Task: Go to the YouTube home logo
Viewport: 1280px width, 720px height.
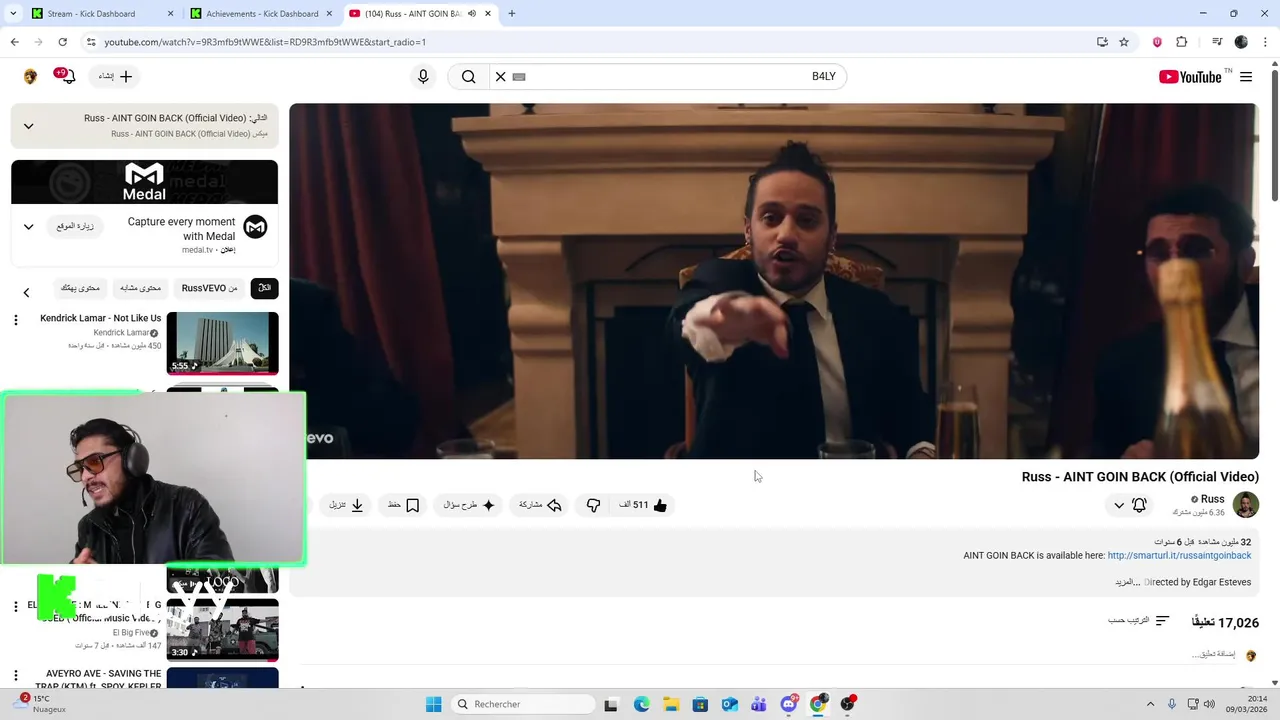Action: pos(1190,77)
